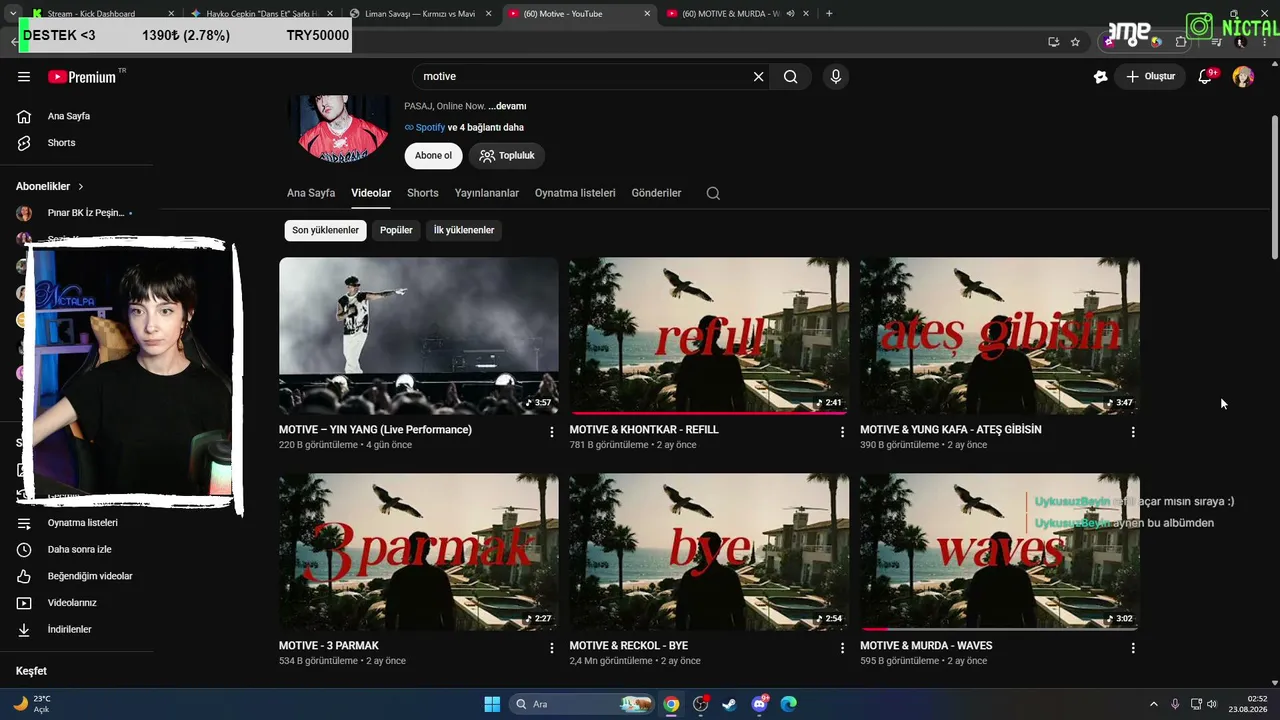Switch to the channel Shorts tab
The height and width of the screenshot is (720, 1280).
point(423,193)
